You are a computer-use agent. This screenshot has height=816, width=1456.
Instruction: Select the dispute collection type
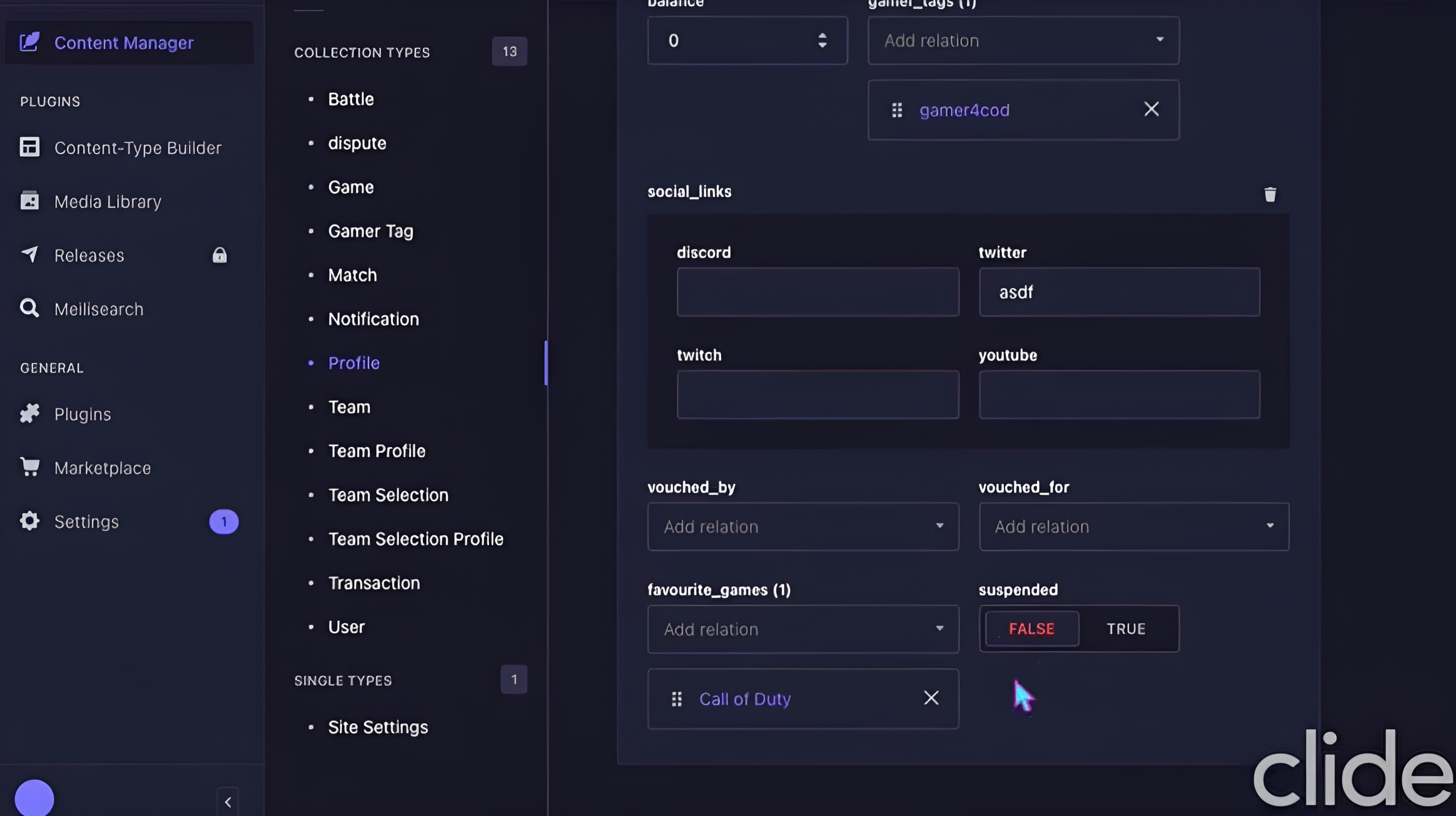pyautogui.click(x=357, y=143)
